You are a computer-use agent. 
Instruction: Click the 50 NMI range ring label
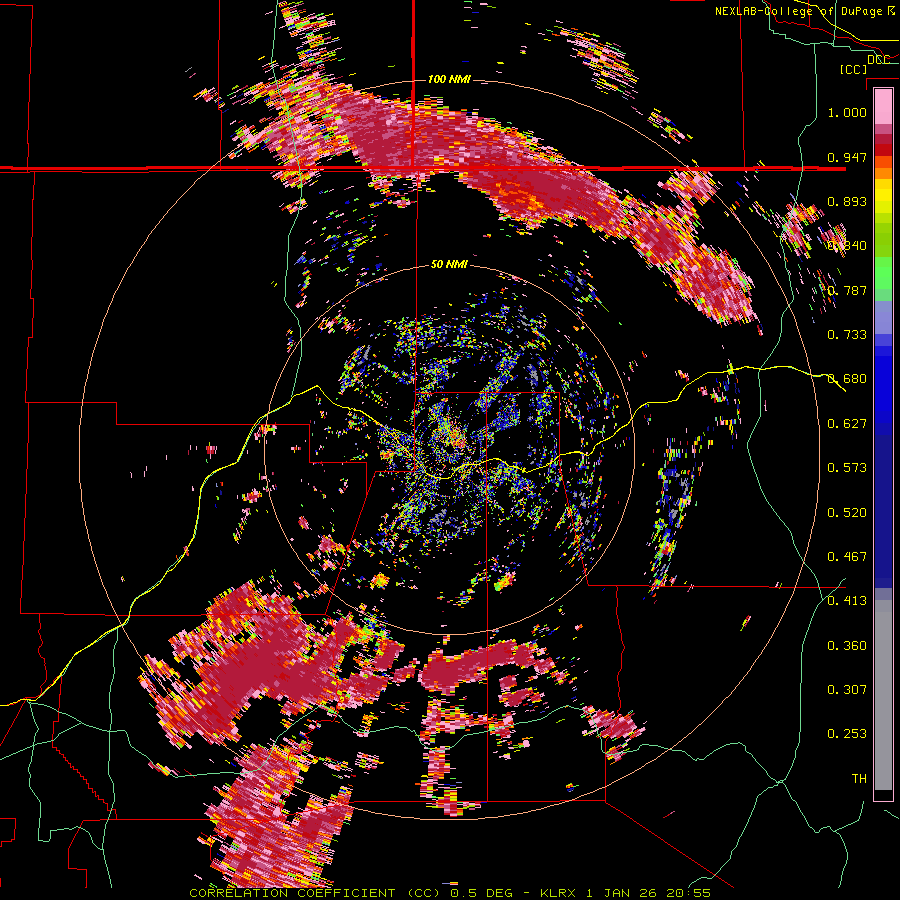click(x=449, y=265)
